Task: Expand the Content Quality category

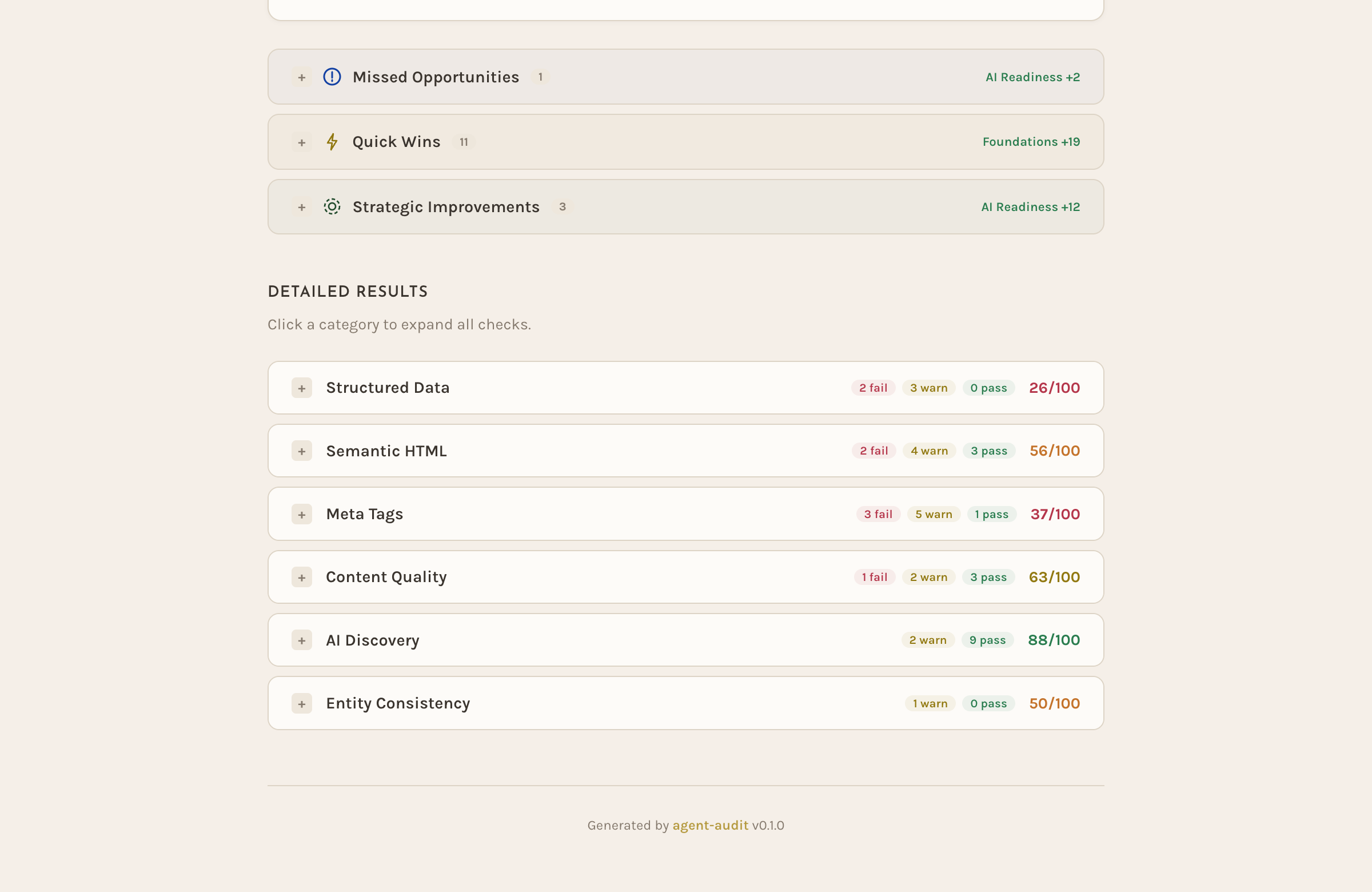Action: (301, 576)
